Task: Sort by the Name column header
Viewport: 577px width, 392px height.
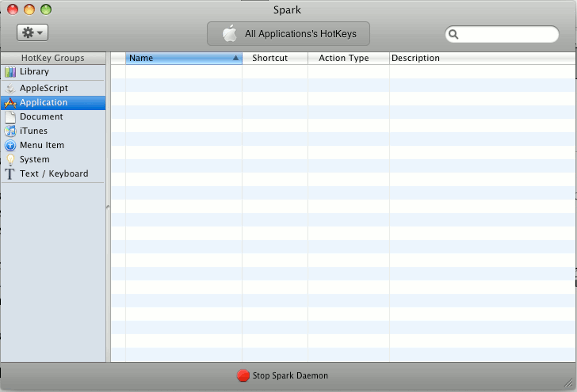Action: (184, 58)
